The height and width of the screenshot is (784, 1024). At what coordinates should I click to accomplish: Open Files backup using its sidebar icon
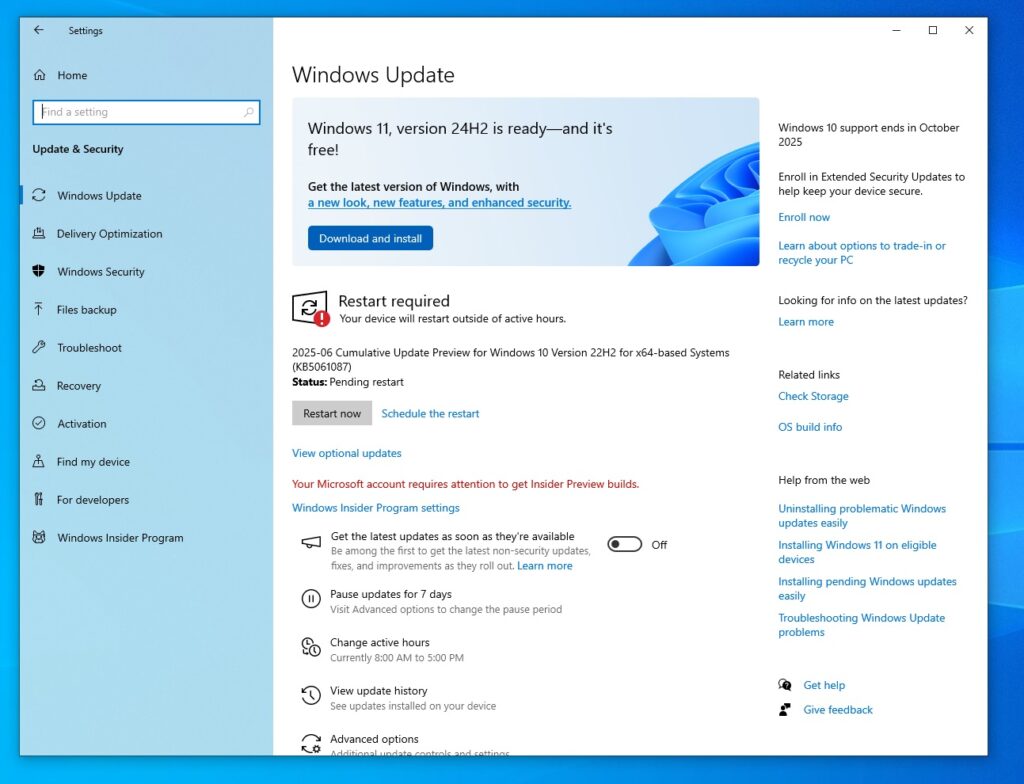coord(40,309)
